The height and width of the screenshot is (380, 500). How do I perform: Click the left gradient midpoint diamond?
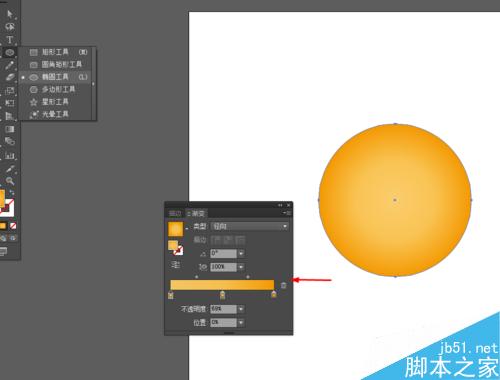coord(197,277)
